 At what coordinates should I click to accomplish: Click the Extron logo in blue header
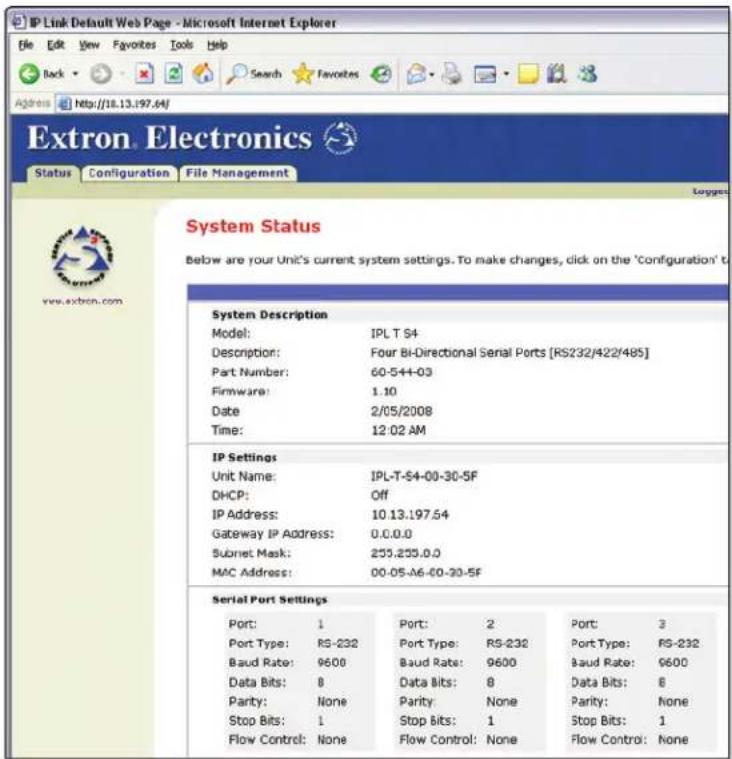[x=340, y=138]
